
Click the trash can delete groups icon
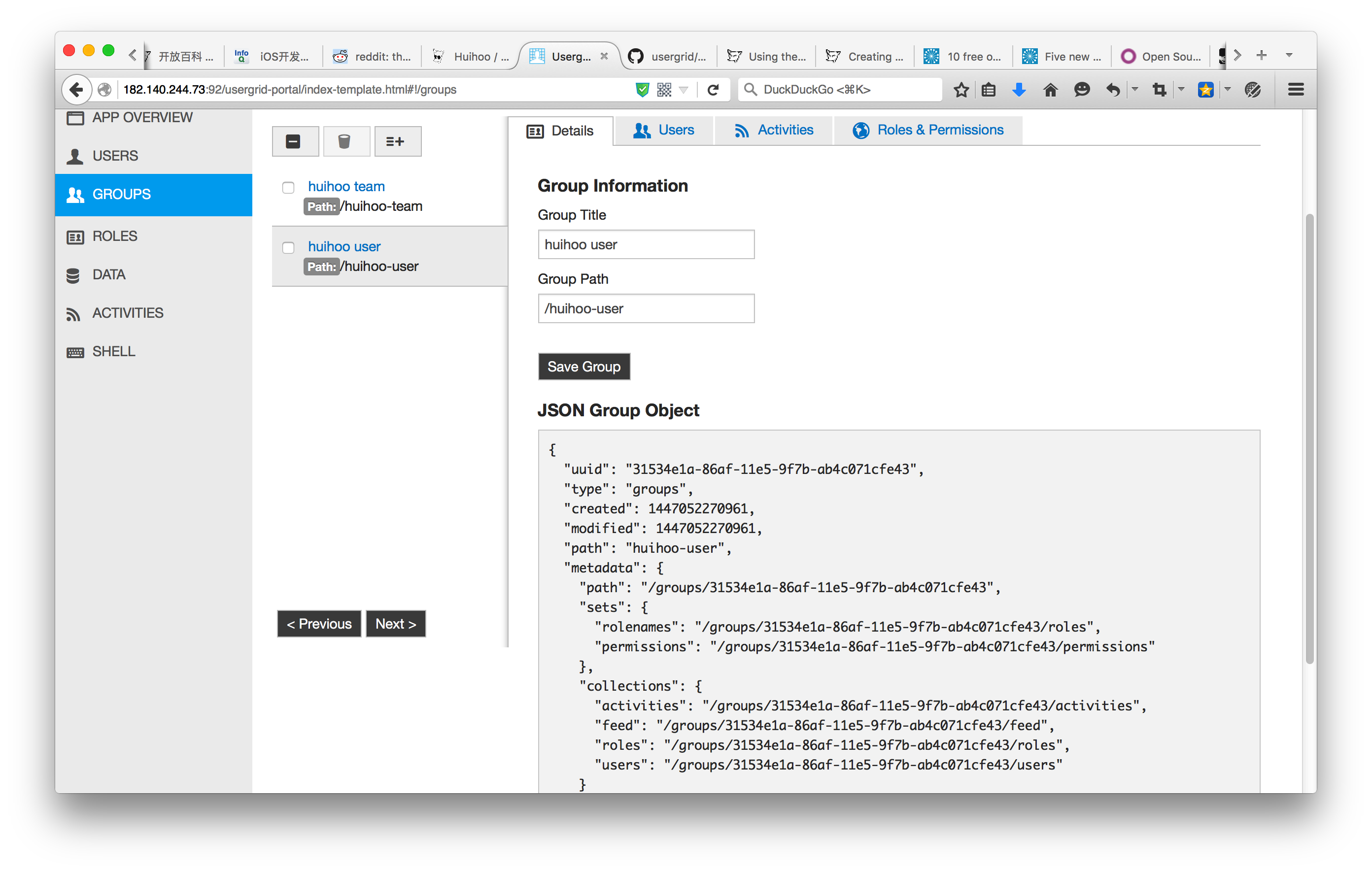point(346,141)
